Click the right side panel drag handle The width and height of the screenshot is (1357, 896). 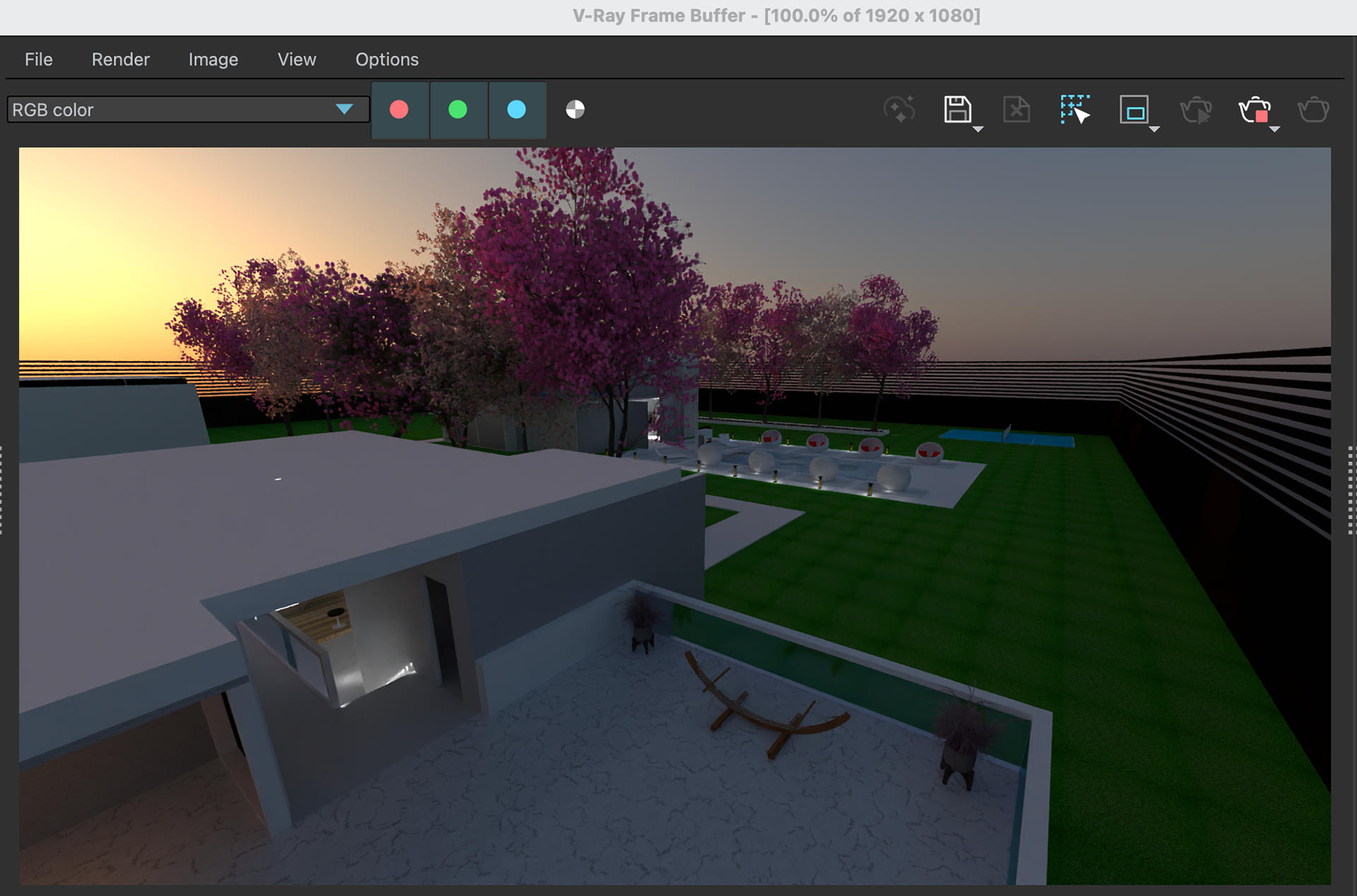[1351, 490]
